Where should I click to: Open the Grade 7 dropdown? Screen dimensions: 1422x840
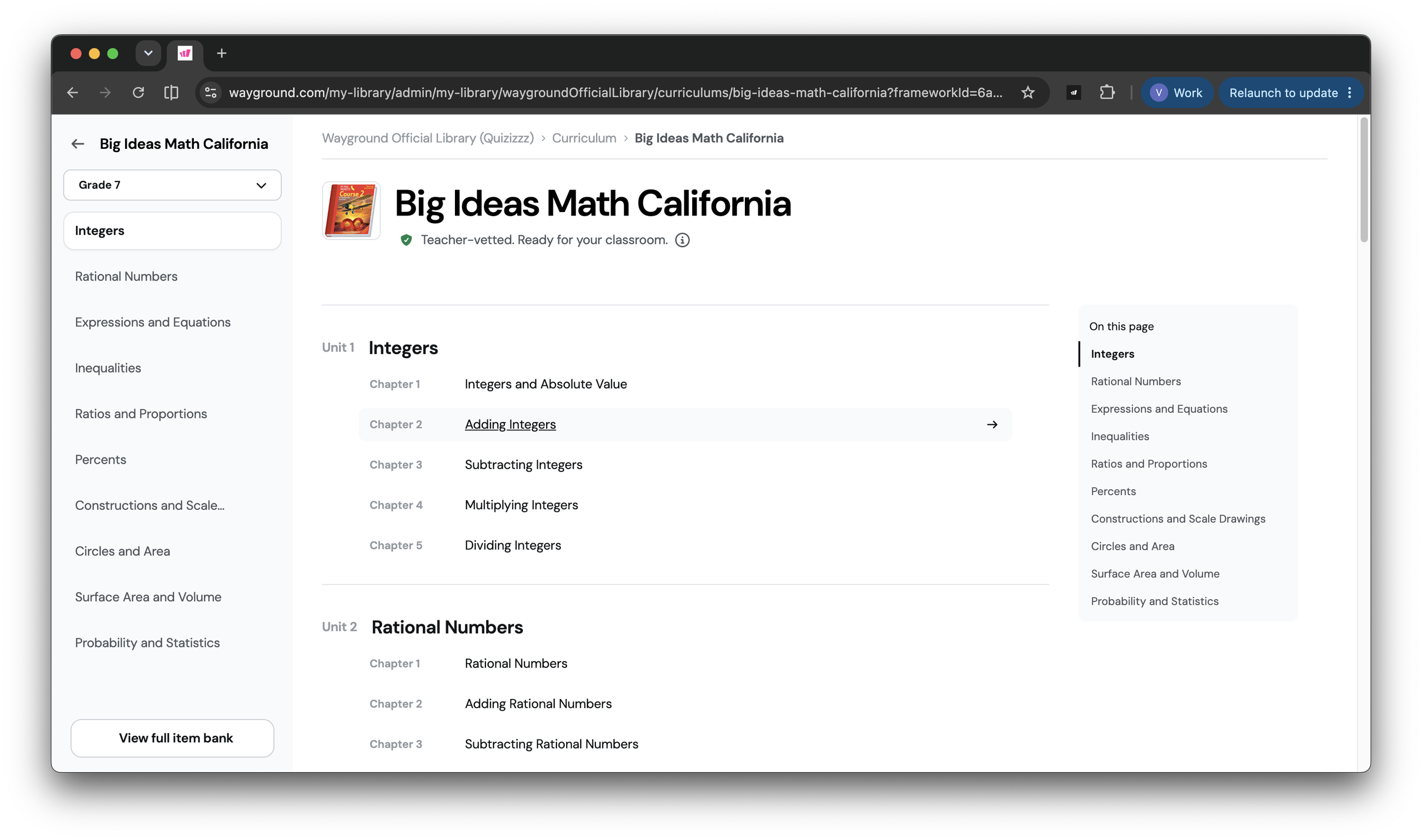click(172, 185)
